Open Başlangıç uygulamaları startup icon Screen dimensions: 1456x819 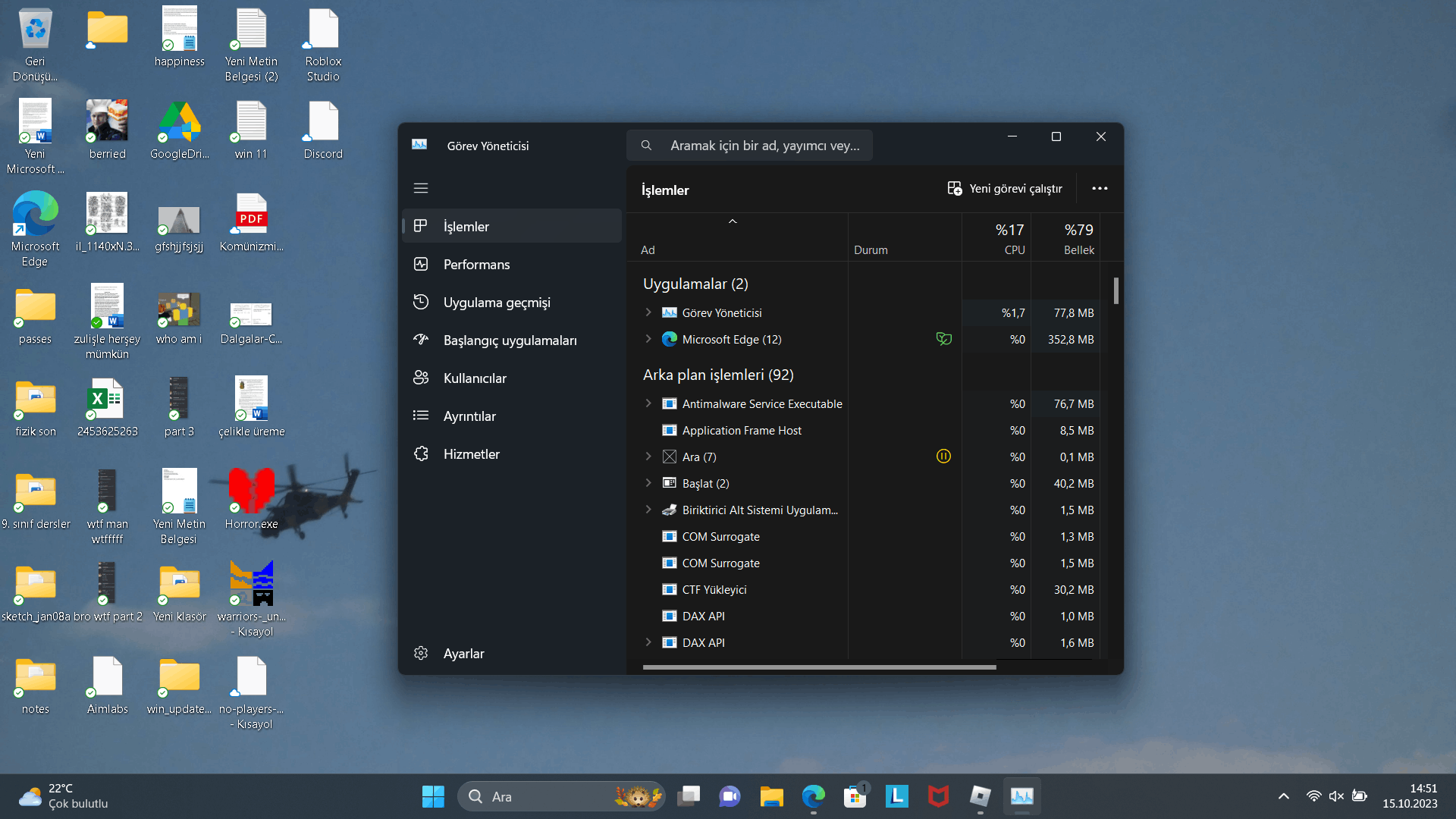tap(421, 340)
